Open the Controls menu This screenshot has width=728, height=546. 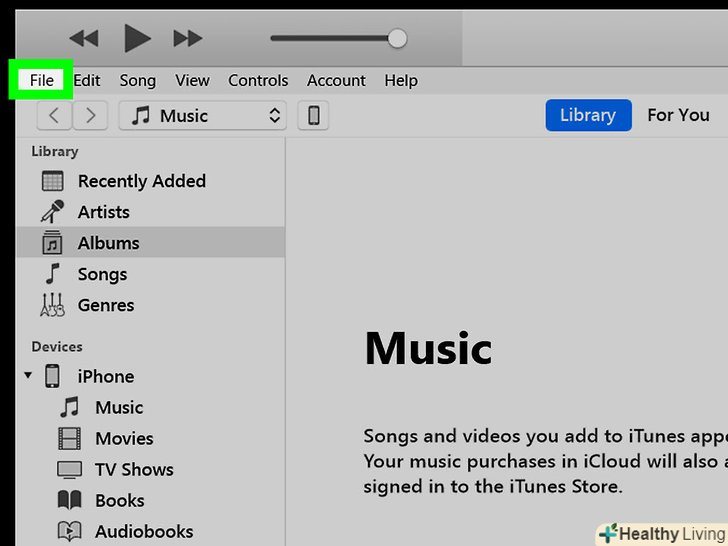258,80
